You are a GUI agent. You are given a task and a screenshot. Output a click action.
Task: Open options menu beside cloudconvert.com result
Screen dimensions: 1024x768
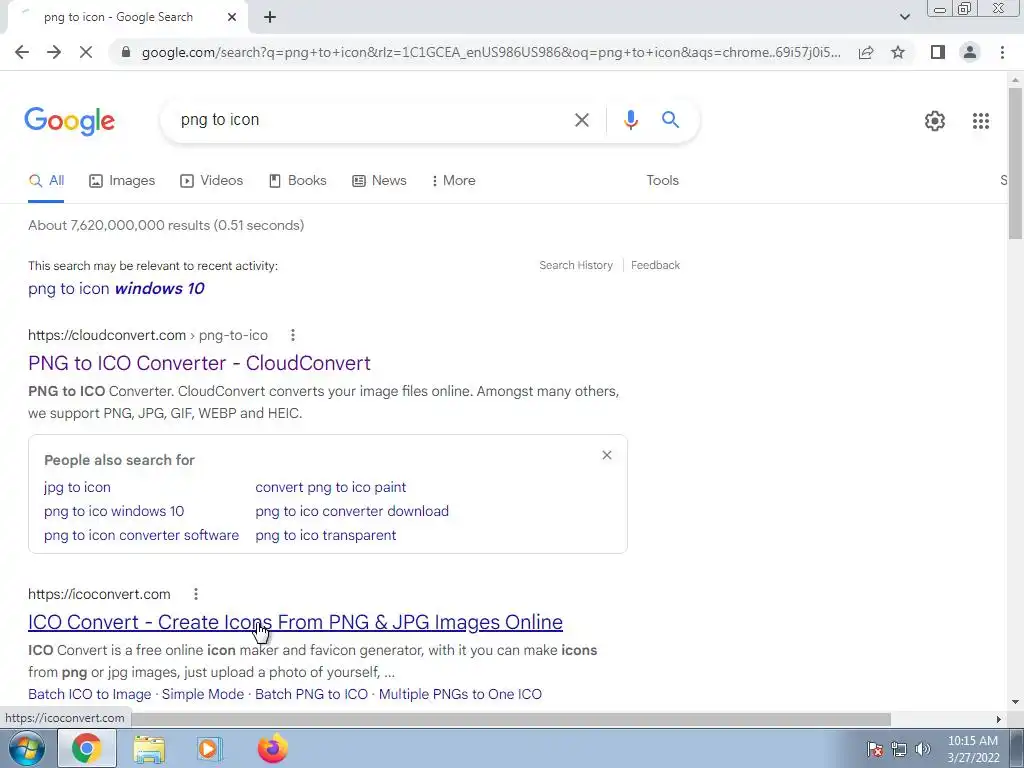(293, 335)
